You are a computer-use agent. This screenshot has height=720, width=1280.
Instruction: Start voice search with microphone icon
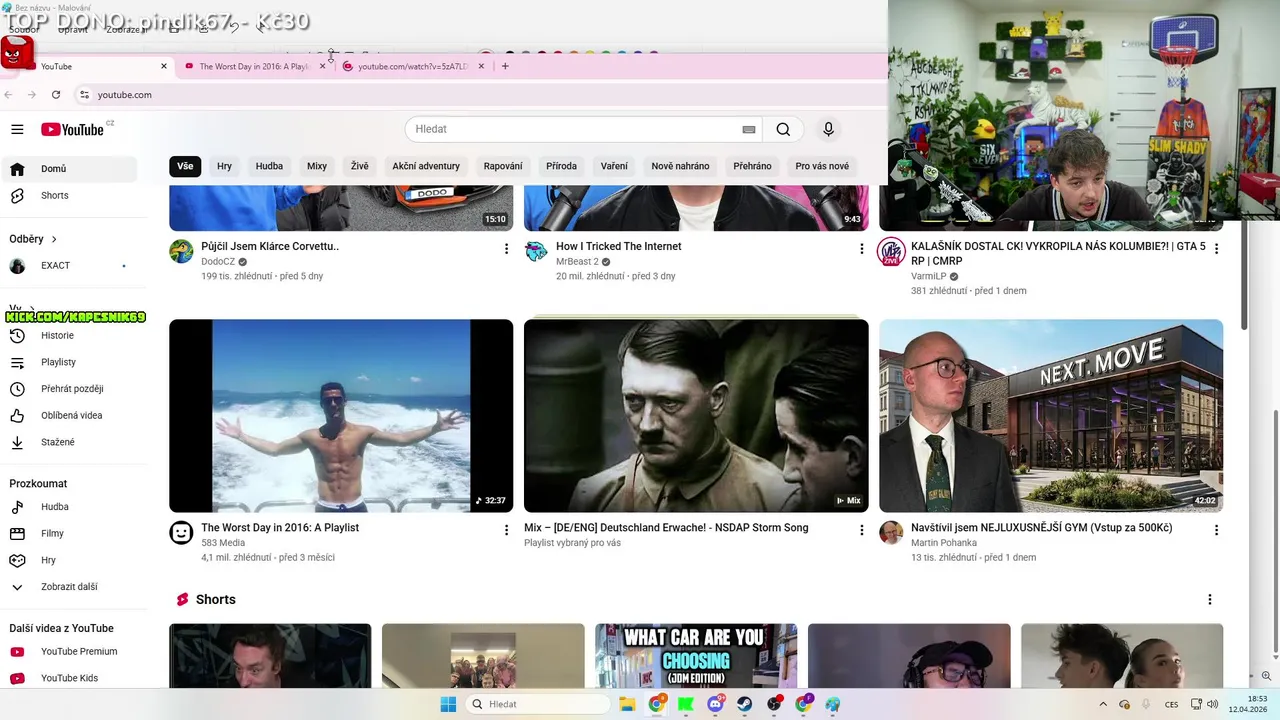click(828, 129)
